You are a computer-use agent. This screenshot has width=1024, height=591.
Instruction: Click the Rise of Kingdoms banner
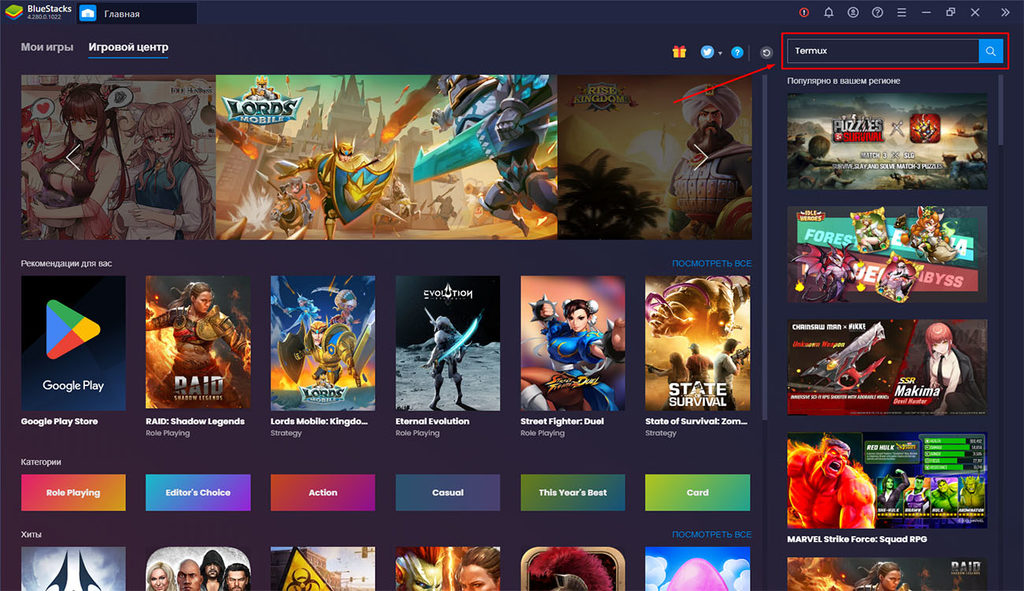654,157
